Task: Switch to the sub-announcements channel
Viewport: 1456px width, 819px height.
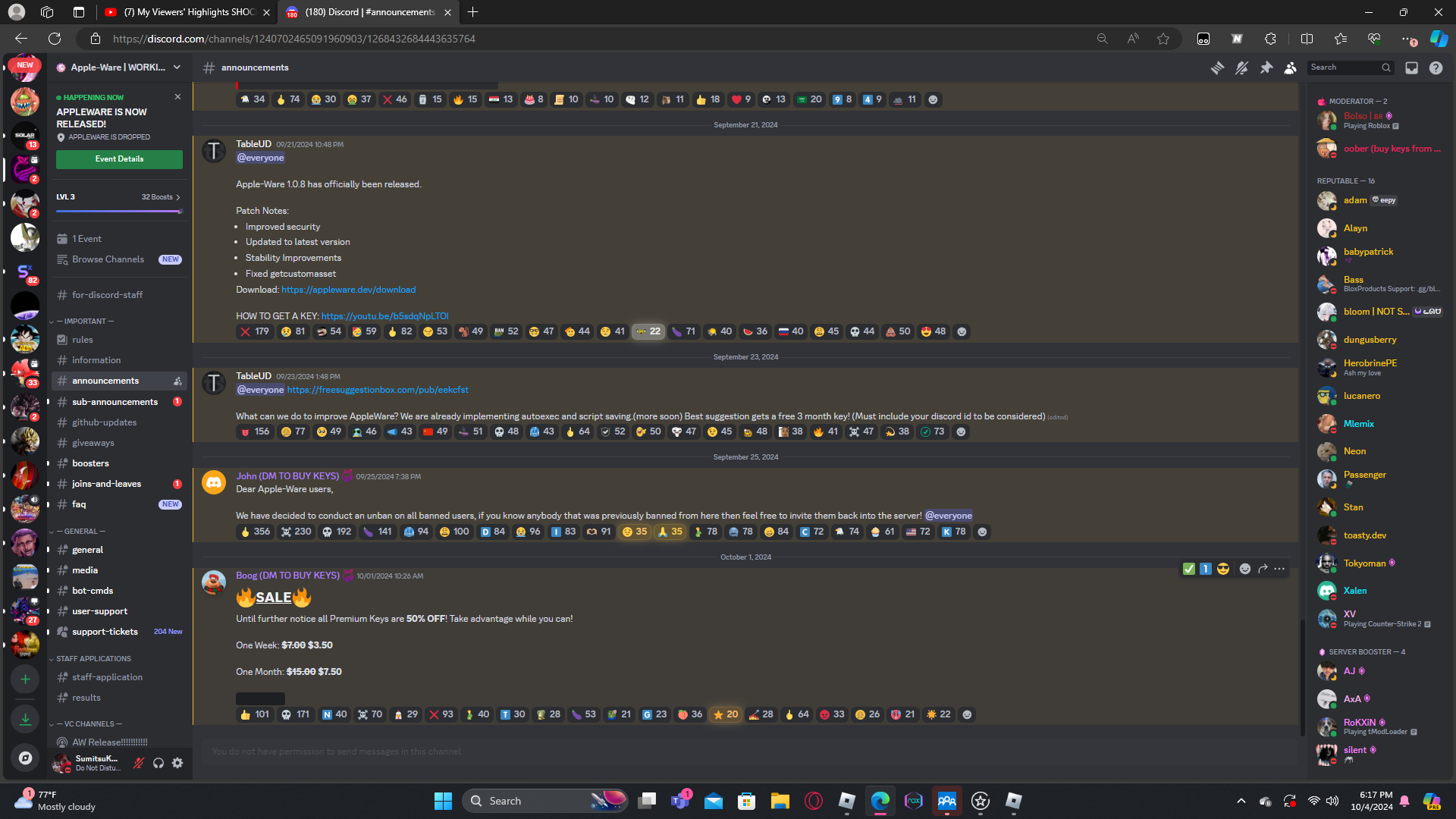Action: click(x=119, y=402)
